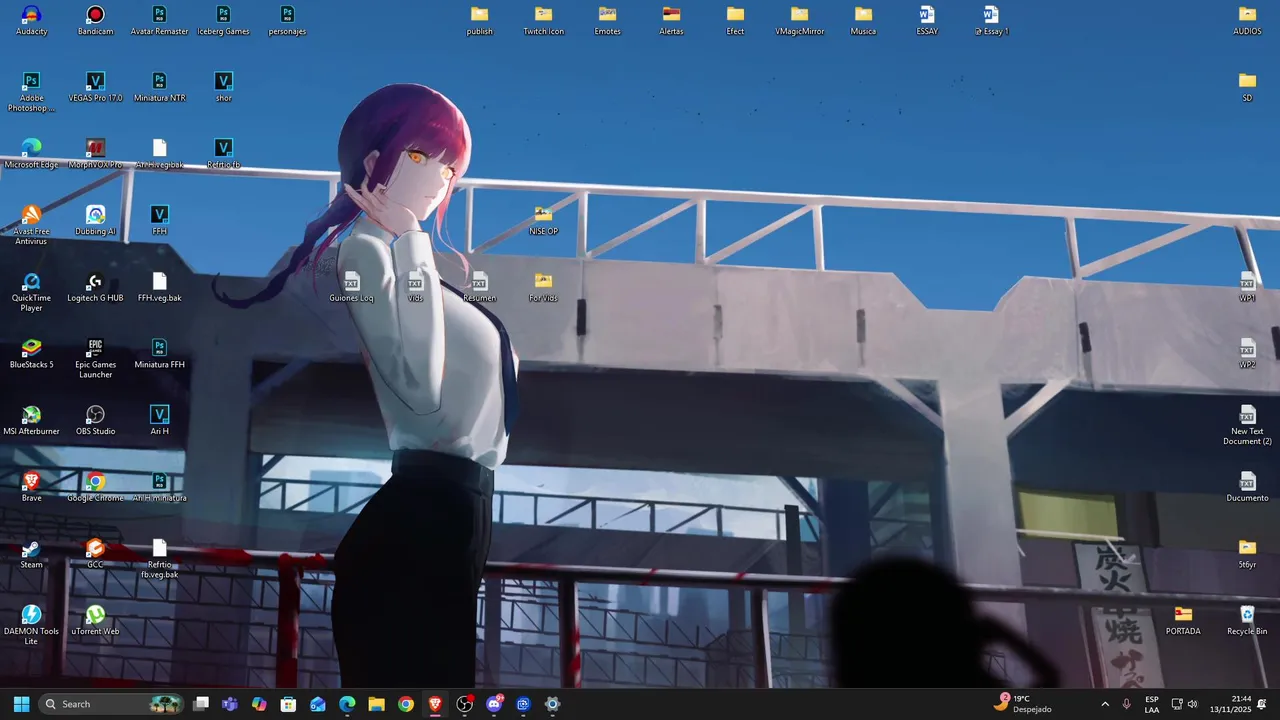1280x720 pixels.
Task: Launch OBS Studio desktop shortcut
Action: [x=95, y=421]
